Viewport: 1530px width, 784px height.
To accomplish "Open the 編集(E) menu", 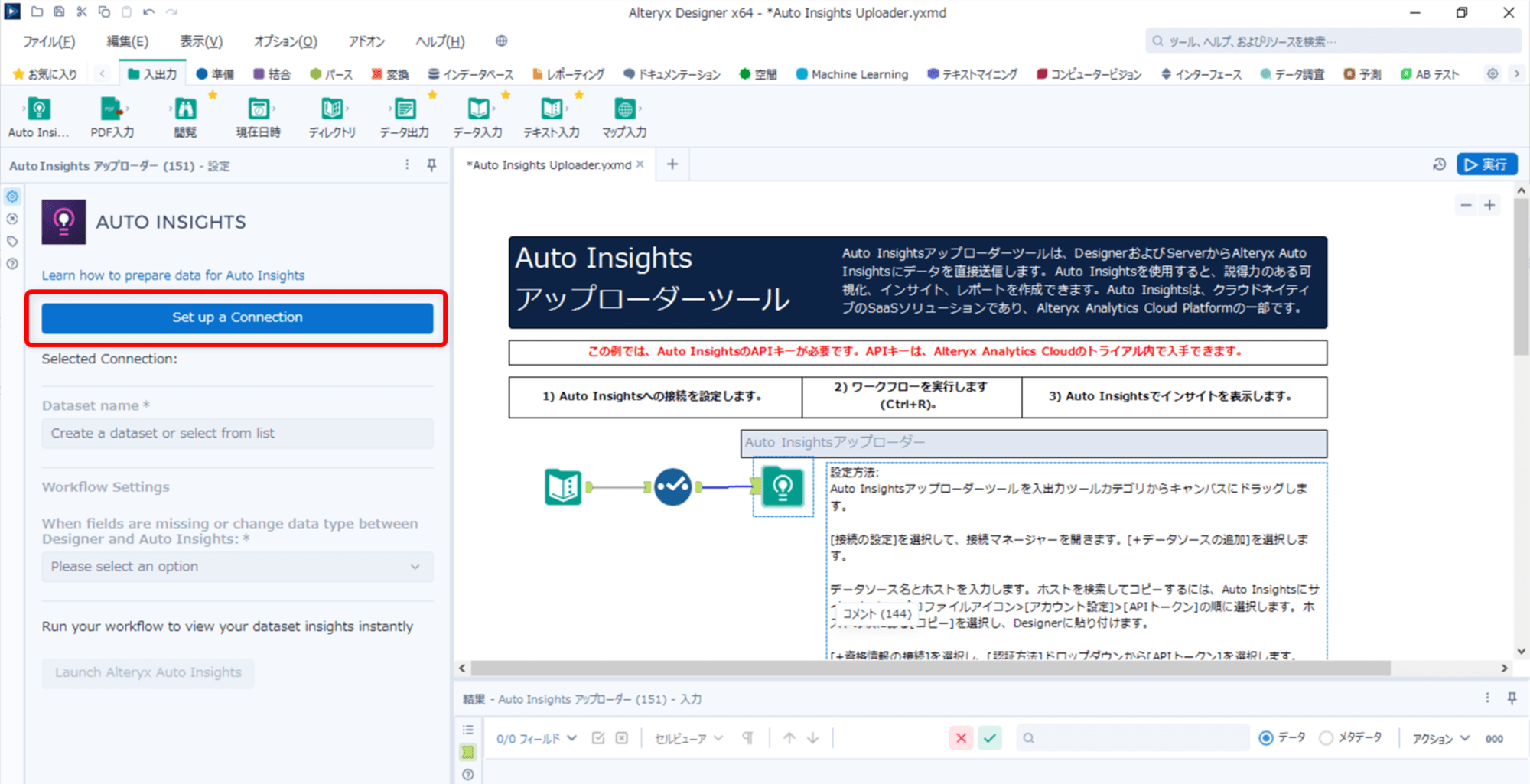I will pyautogui.click(x=127, y=41).
